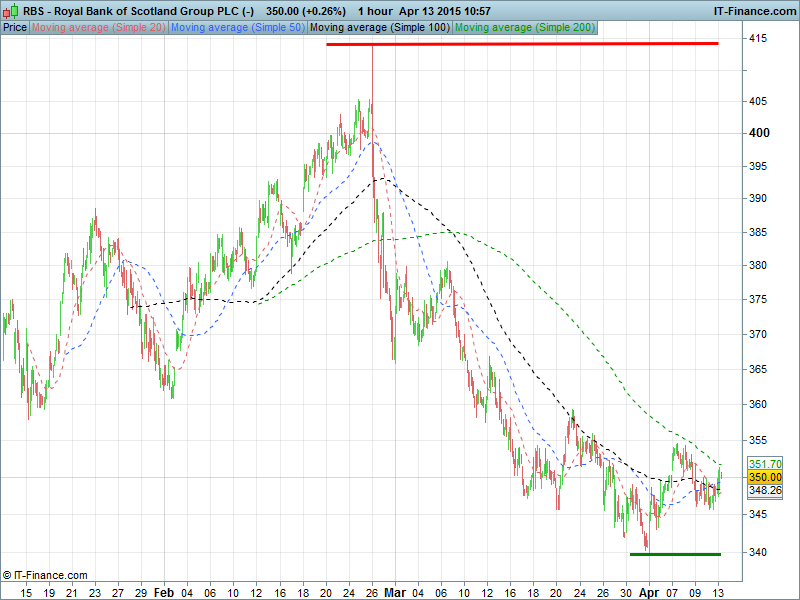Click the red horizontal resistance line
This screenshot has width=800, height=600.
coord(522,44)
